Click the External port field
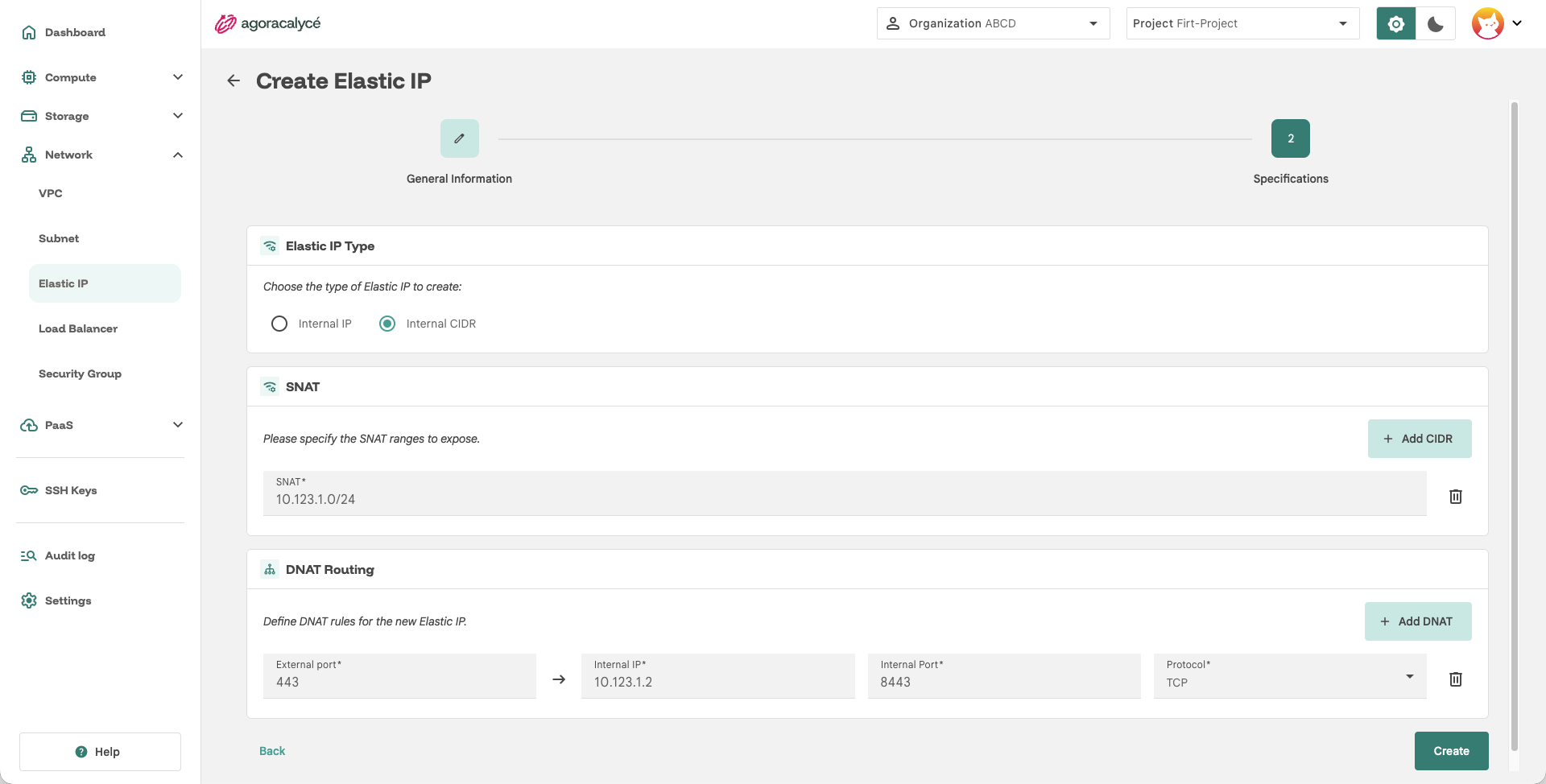The width and height of the screenshot is (1546, 784). 399,676
